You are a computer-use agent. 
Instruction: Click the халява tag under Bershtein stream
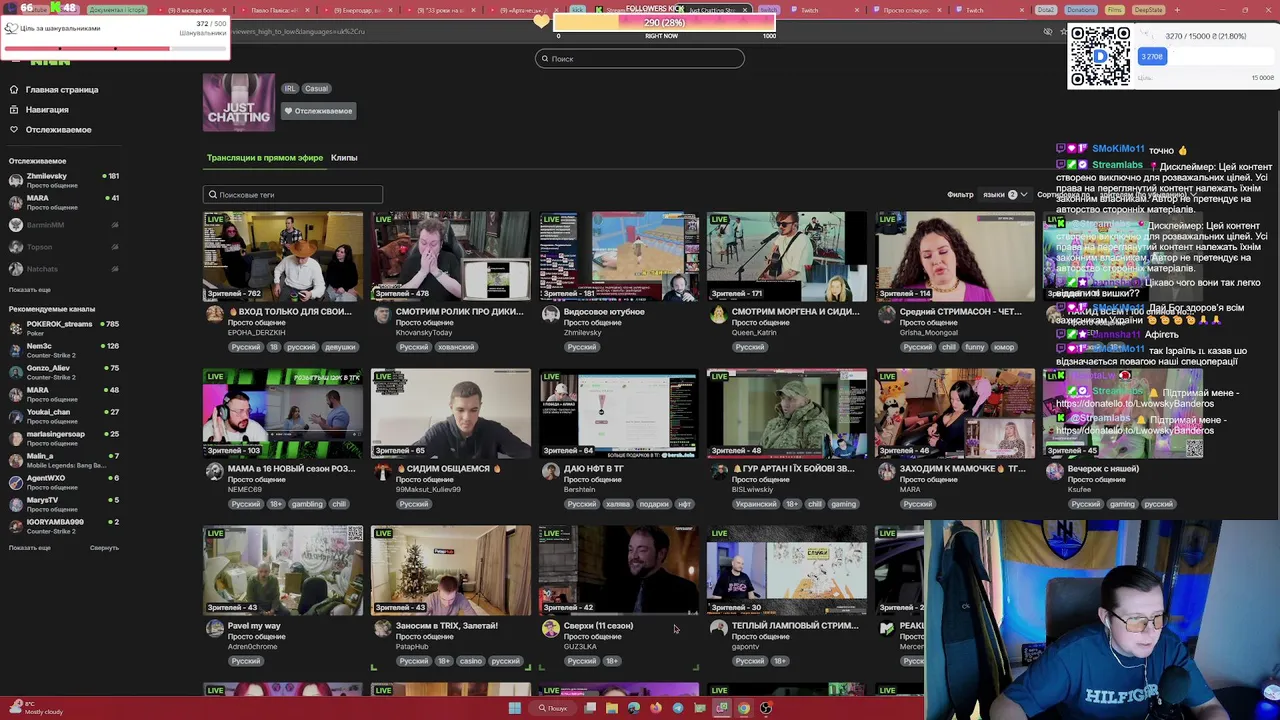coord(618,504)
